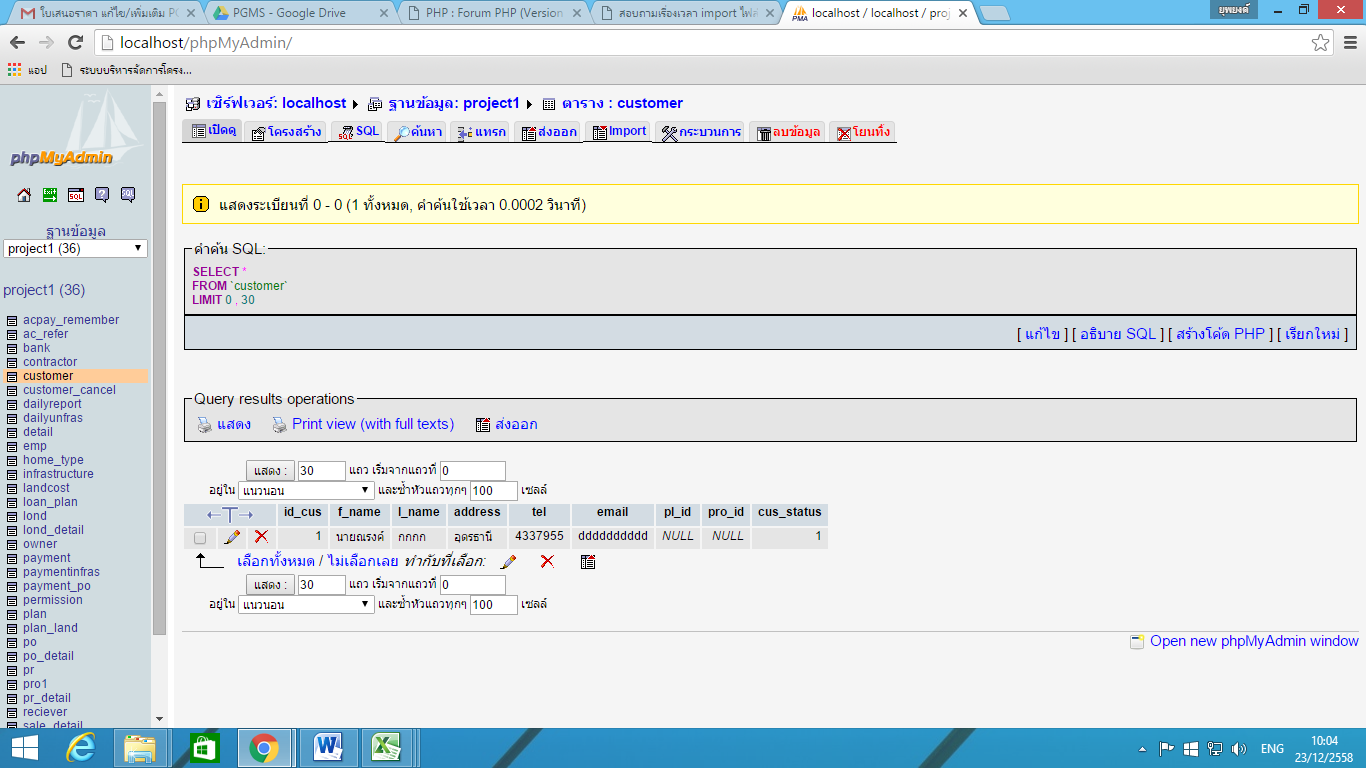Click the table icon next to bank
Viewport: 1366px width, 768px height.
tap(12, 349)
